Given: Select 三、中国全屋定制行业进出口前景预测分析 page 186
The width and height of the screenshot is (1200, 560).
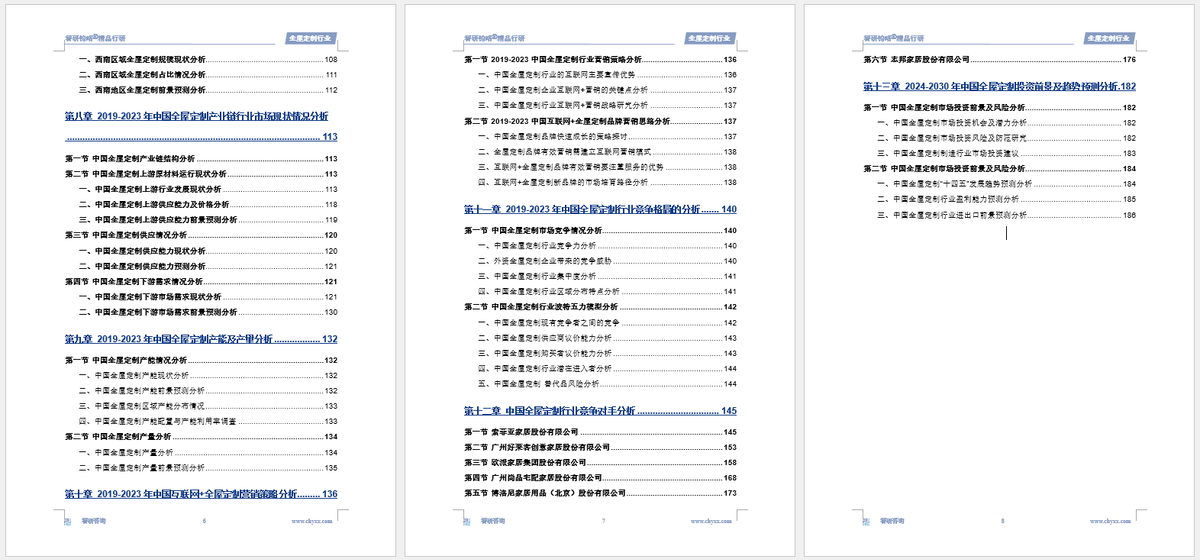Looking at the screenshot, I should coord(1008,215).
